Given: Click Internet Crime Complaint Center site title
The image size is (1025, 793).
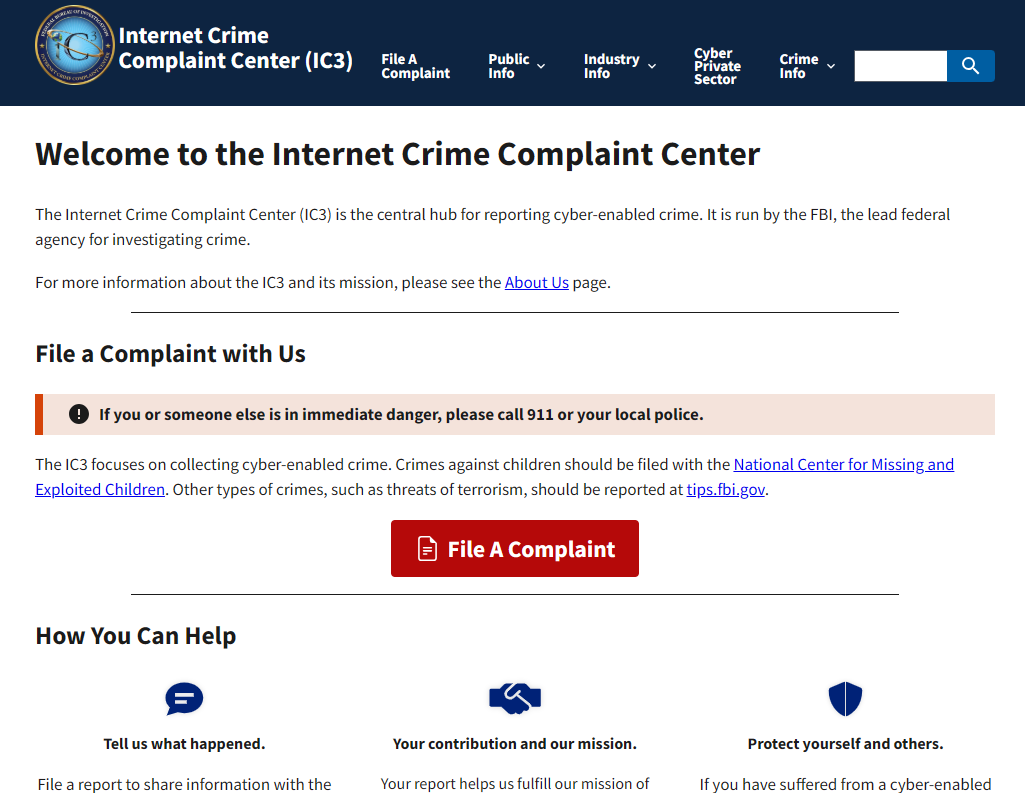Looking at the screenshot, I should tap(235, 48).
